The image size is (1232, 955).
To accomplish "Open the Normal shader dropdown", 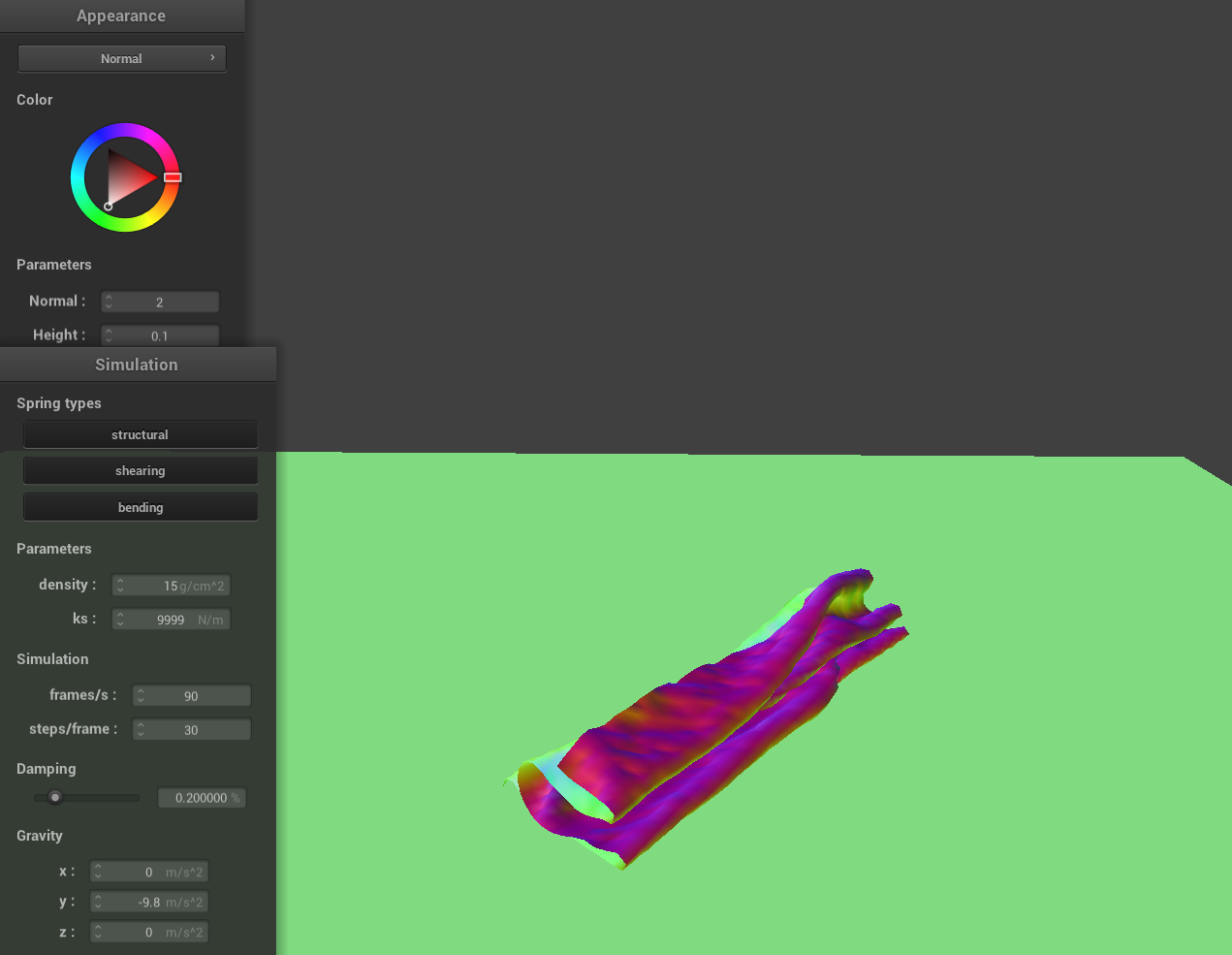I will [x=121, y=58].
